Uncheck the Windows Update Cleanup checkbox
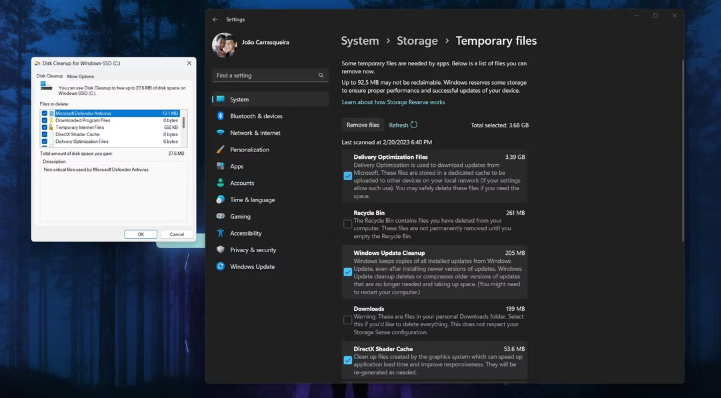This screenshot has height=398, width=721. 348,272
